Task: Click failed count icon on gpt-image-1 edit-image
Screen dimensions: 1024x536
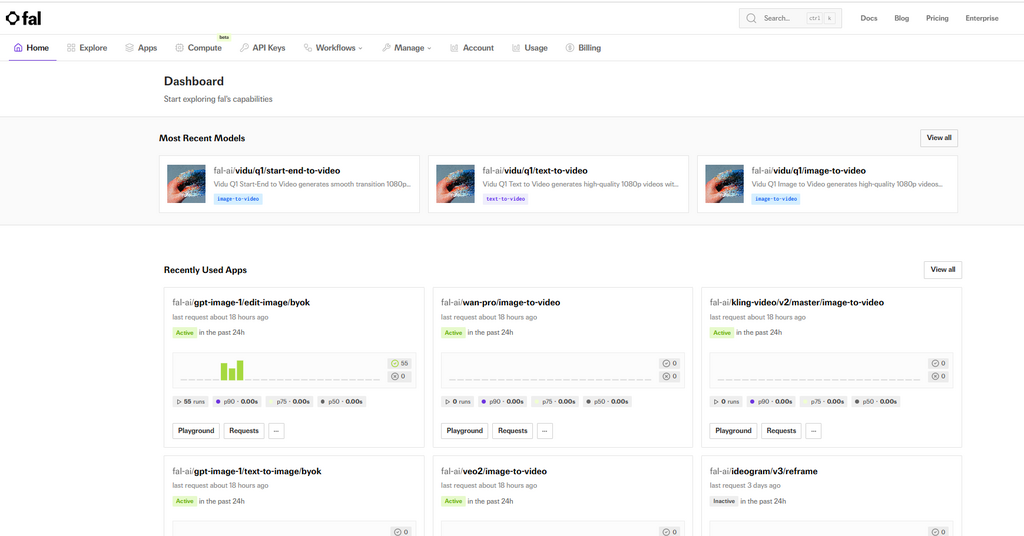Action: (x=394, y=377)
